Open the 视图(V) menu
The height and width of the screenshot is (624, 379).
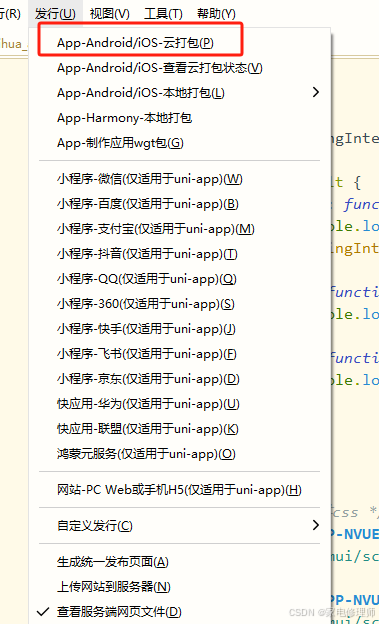tap(109, 14)
